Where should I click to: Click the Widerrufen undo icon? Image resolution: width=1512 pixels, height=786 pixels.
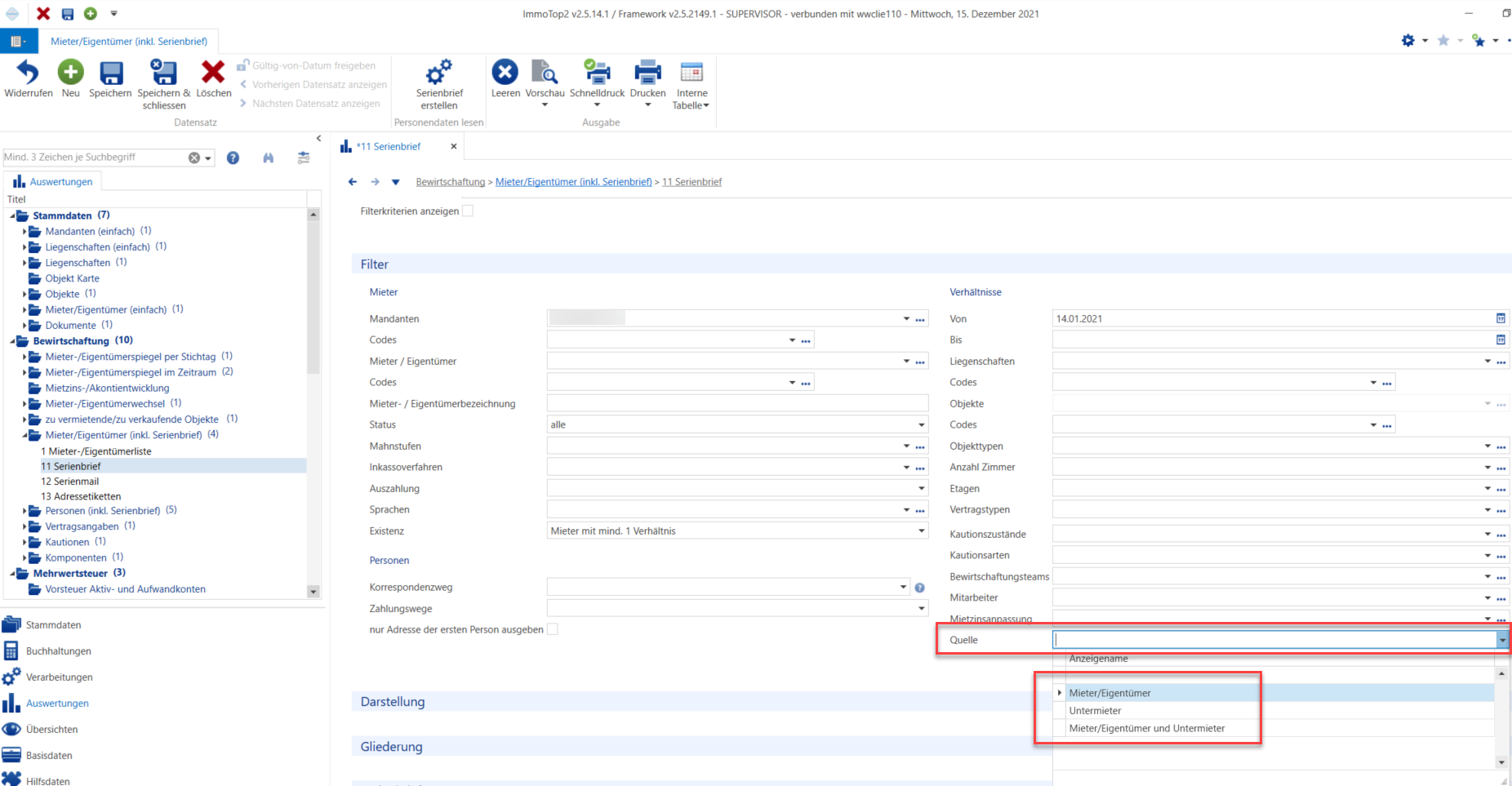click(28, 73)
